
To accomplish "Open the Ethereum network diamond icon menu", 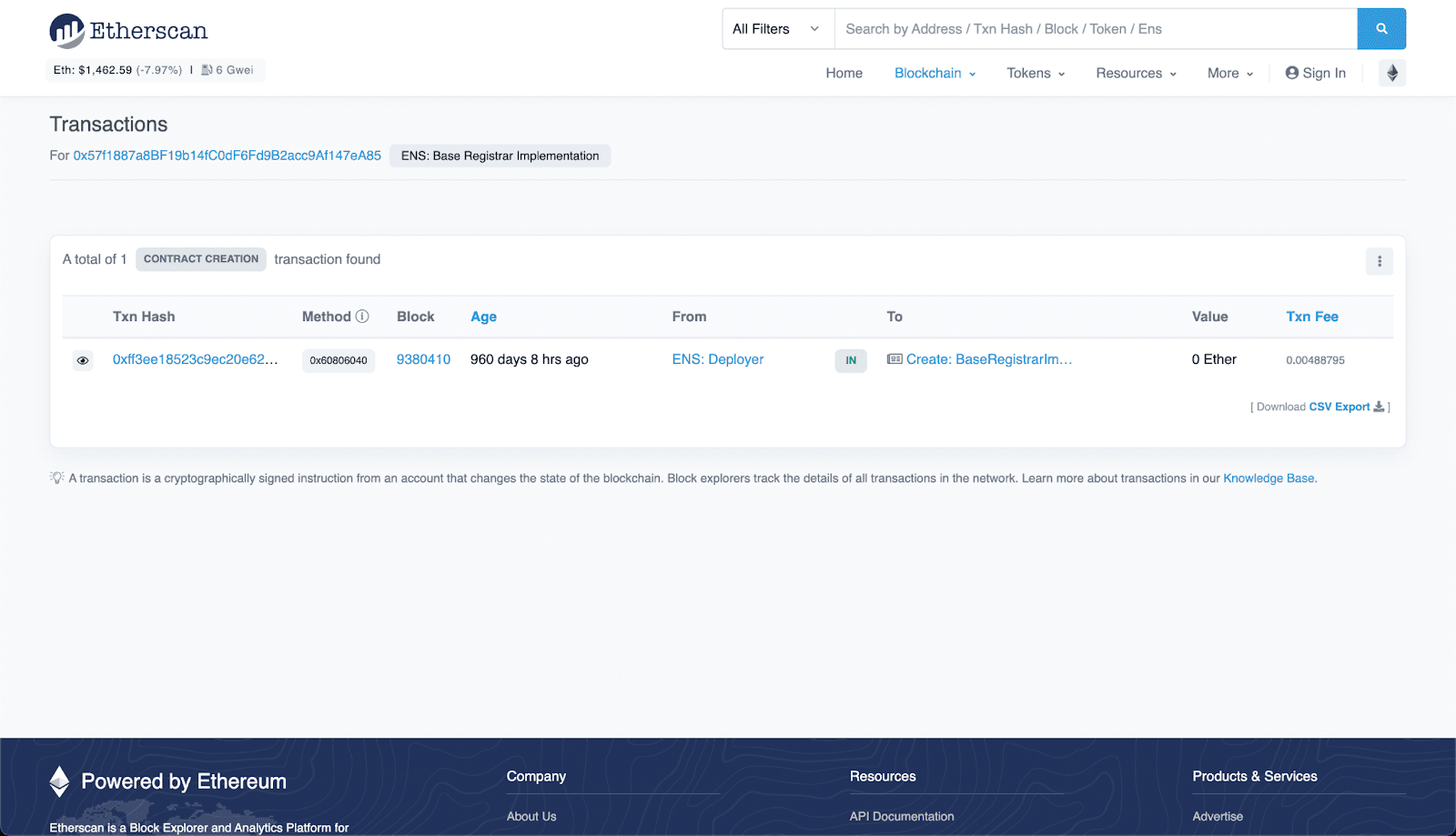I will (x=1392, y=73).
